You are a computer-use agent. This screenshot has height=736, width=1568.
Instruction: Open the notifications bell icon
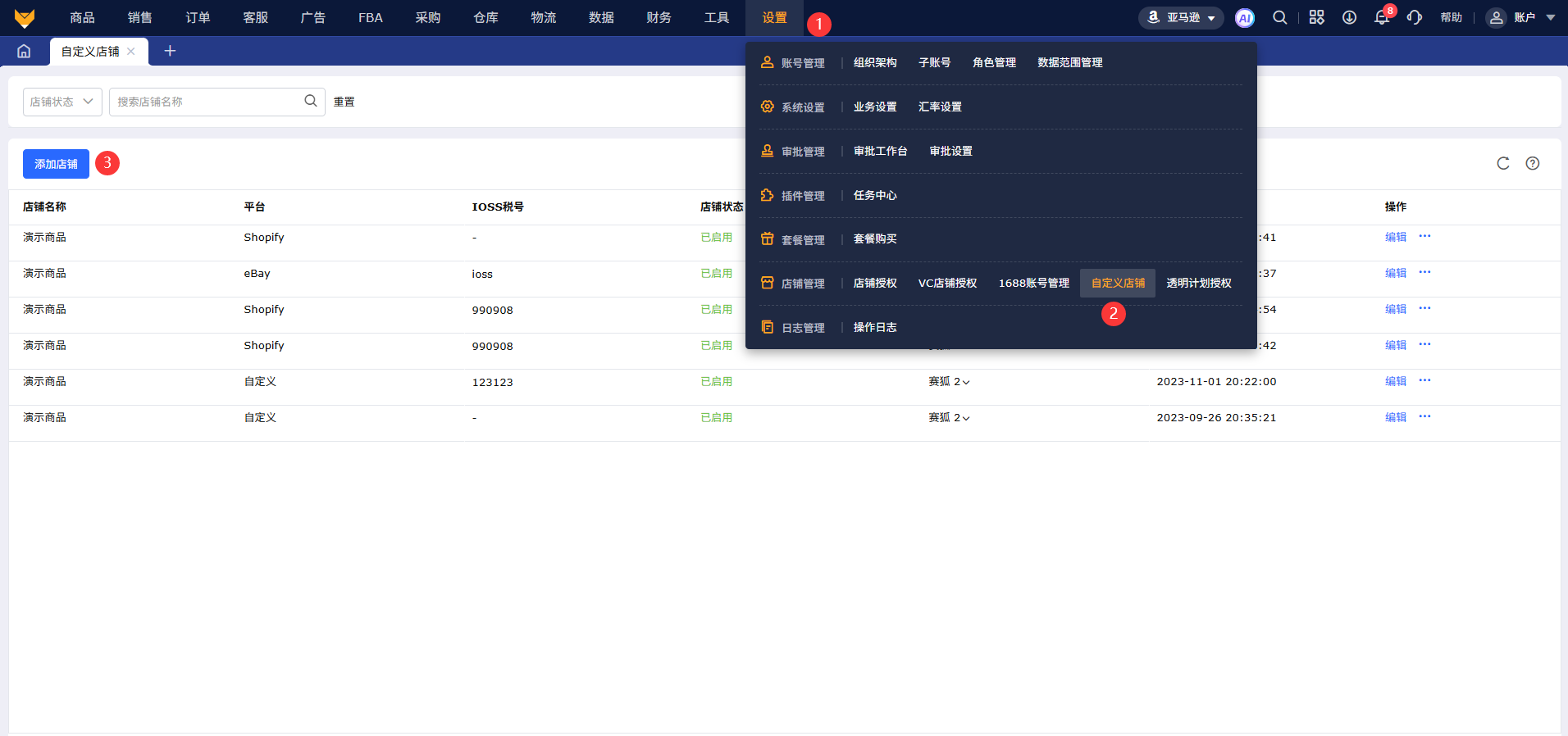click(x=1382, y=17)
